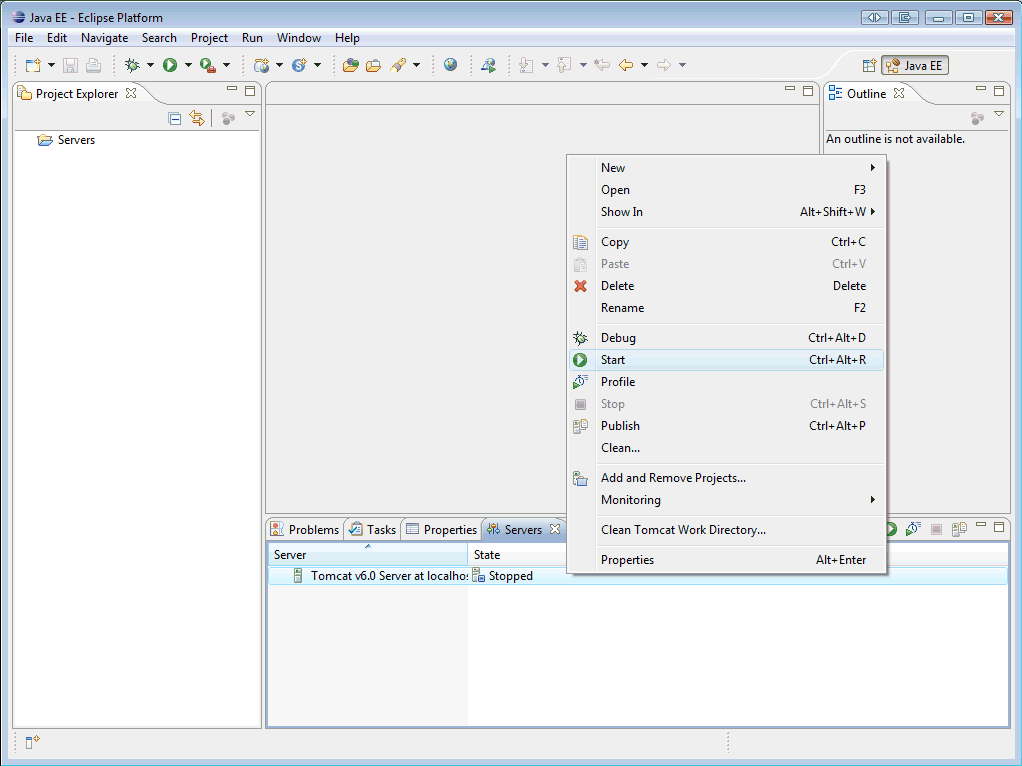Open the New wizard dropdown arrow
Viewport: 1022px width, 766px height.
(51, 65)
